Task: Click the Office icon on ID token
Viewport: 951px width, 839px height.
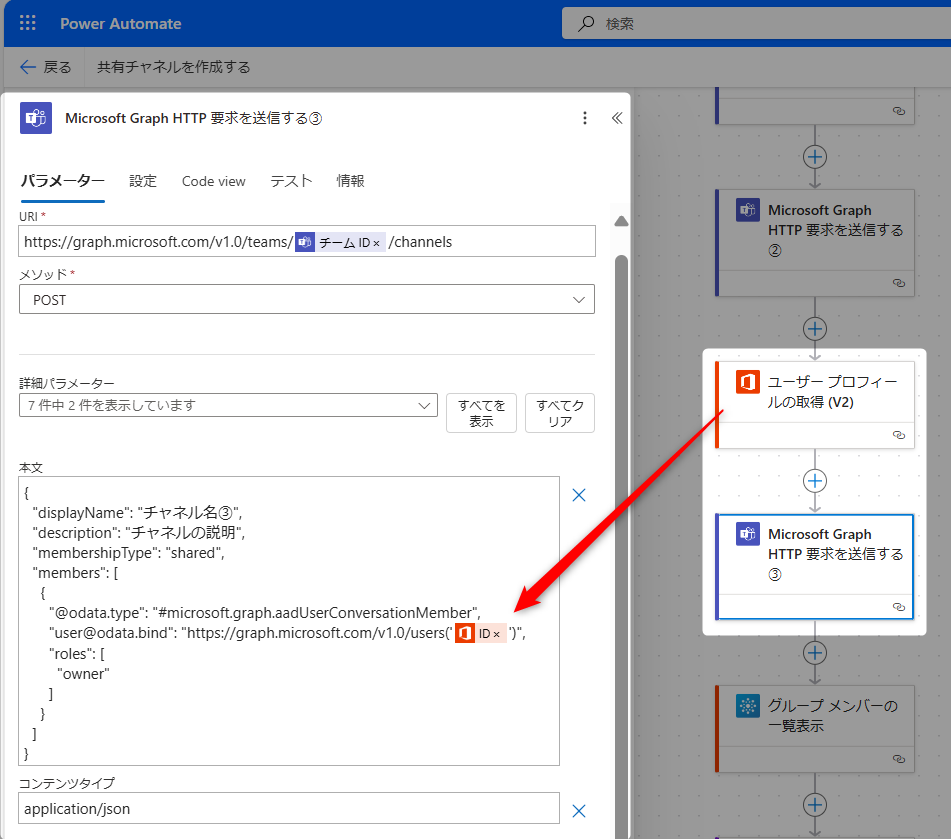Action: 465,633
